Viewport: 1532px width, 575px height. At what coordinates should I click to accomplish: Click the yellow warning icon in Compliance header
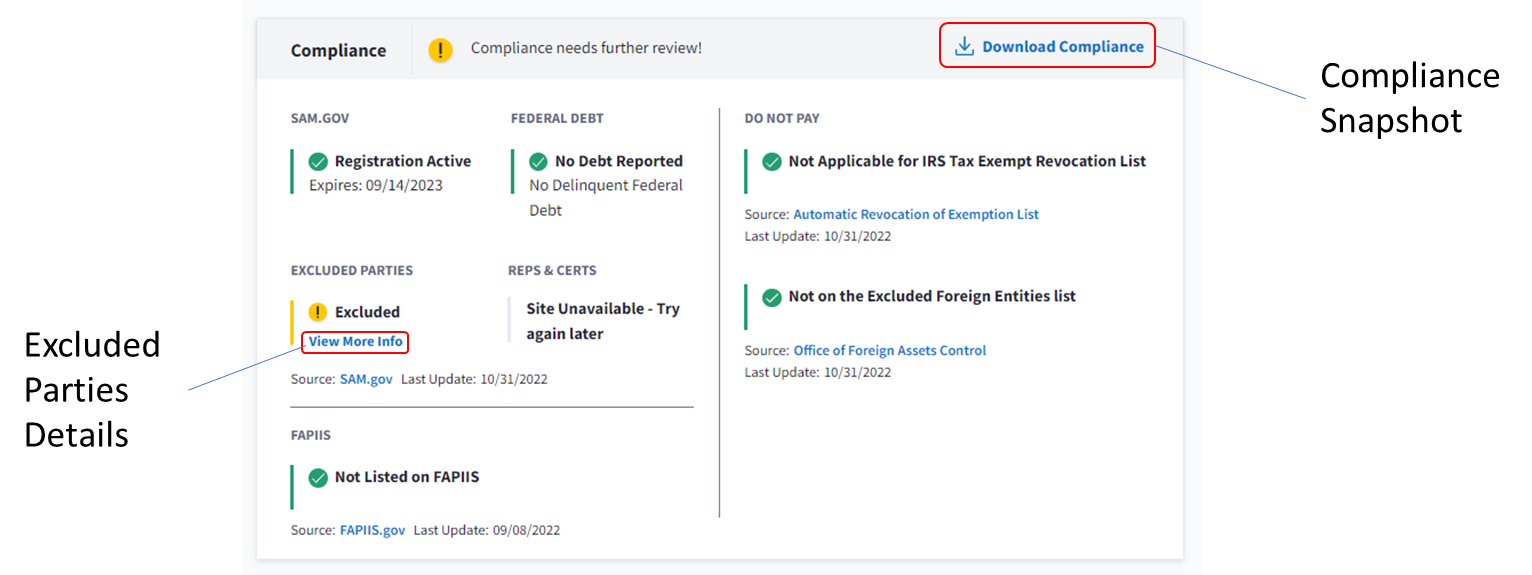(440, 49)
